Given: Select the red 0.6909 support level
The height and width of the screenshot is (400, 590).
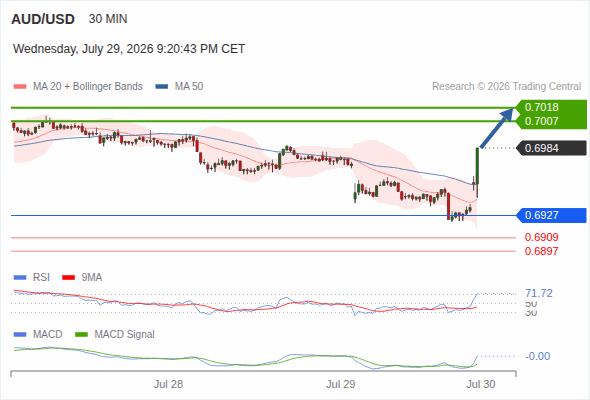Looking at the screenshot, I should 541,237.
